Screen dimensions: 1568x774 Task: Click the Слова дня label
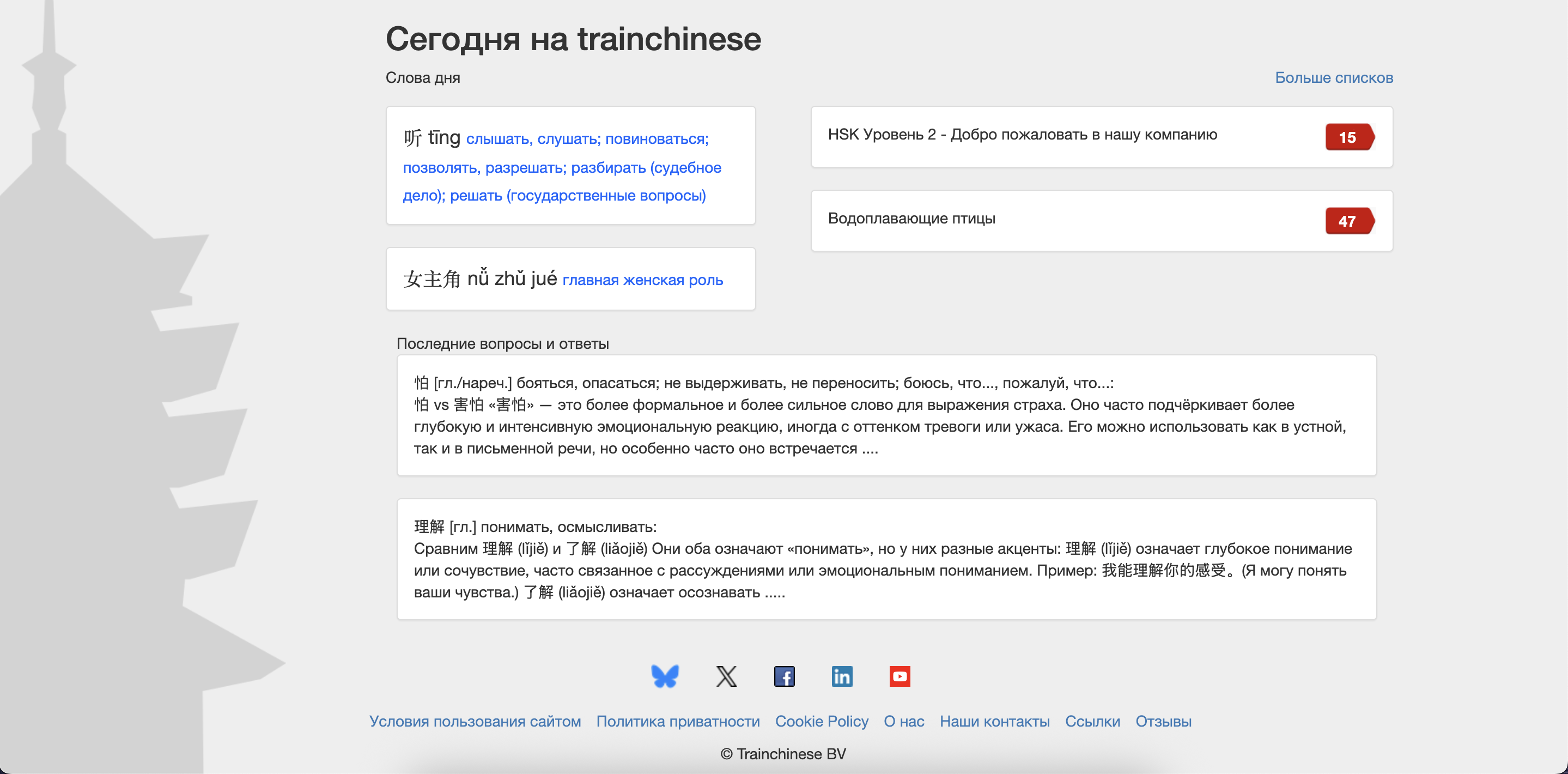(422, 77)
